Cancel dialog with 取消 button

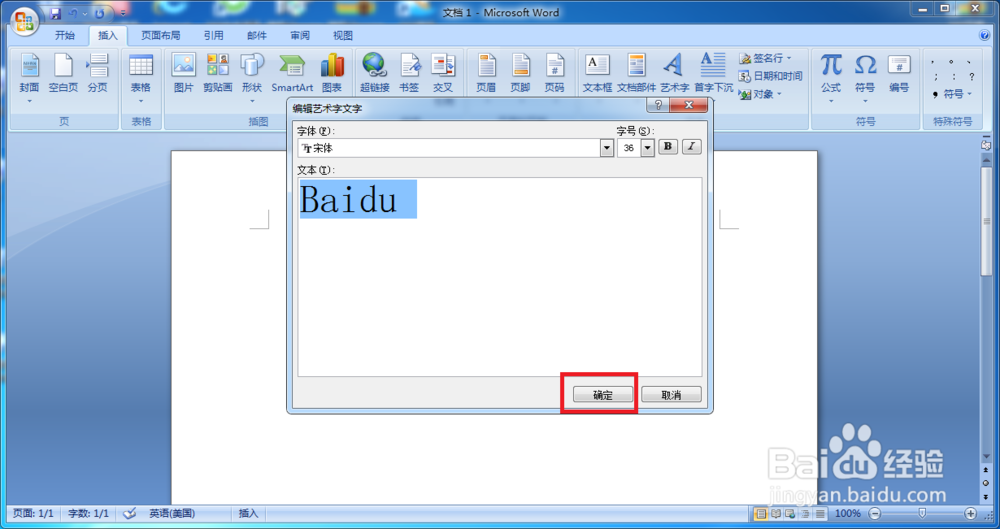click(672, 395)
